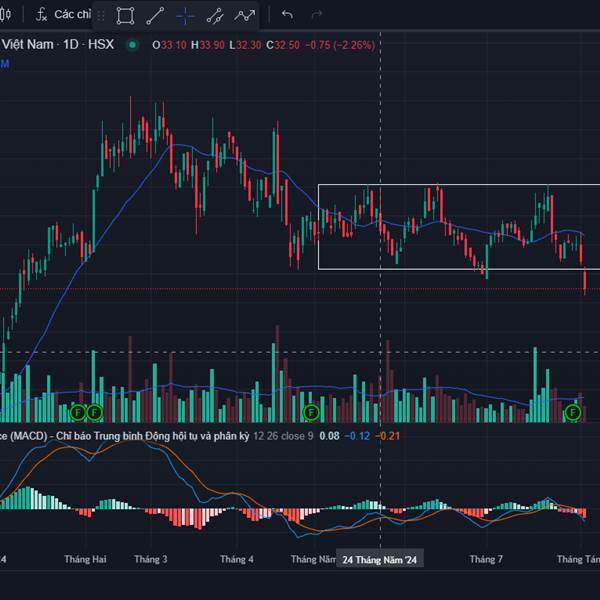Click the Các chỉ indicators label
600x600 pixels.
[72, 15]
